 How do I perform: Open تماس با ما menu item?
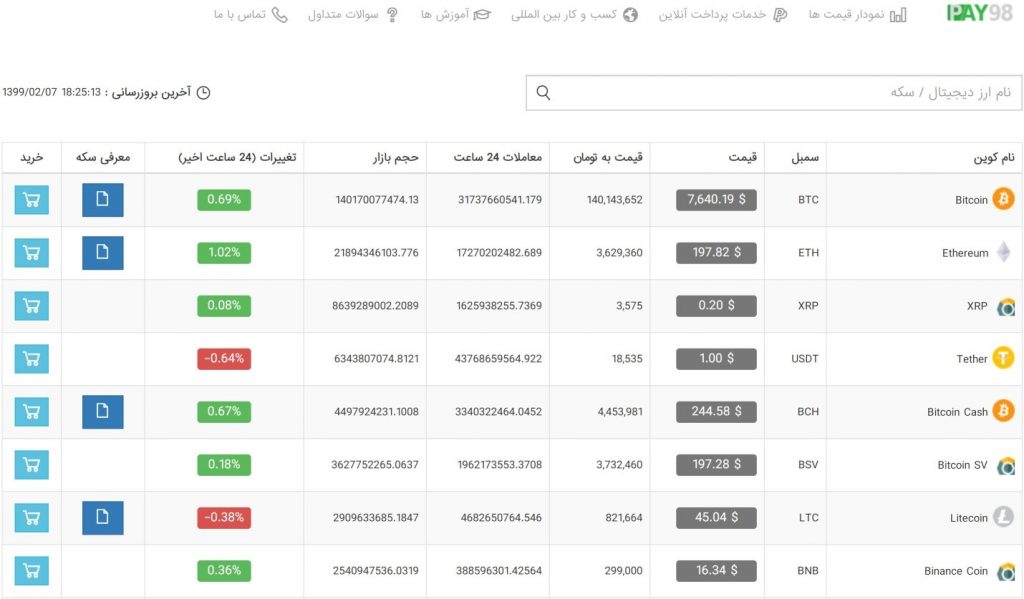(x=240, y=14)
